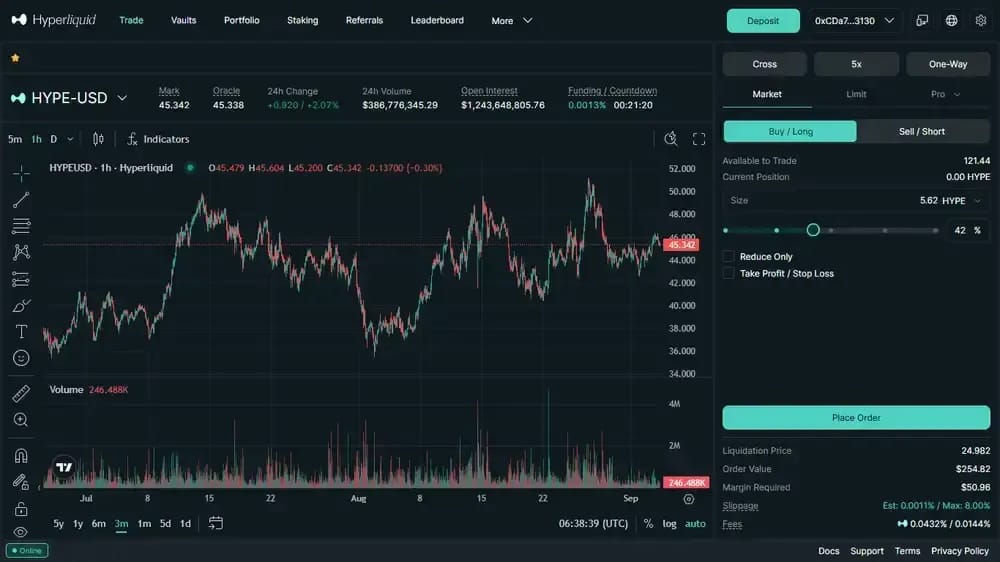Click the TradingView logo
1000x562 pixels.
coord(64,468)
